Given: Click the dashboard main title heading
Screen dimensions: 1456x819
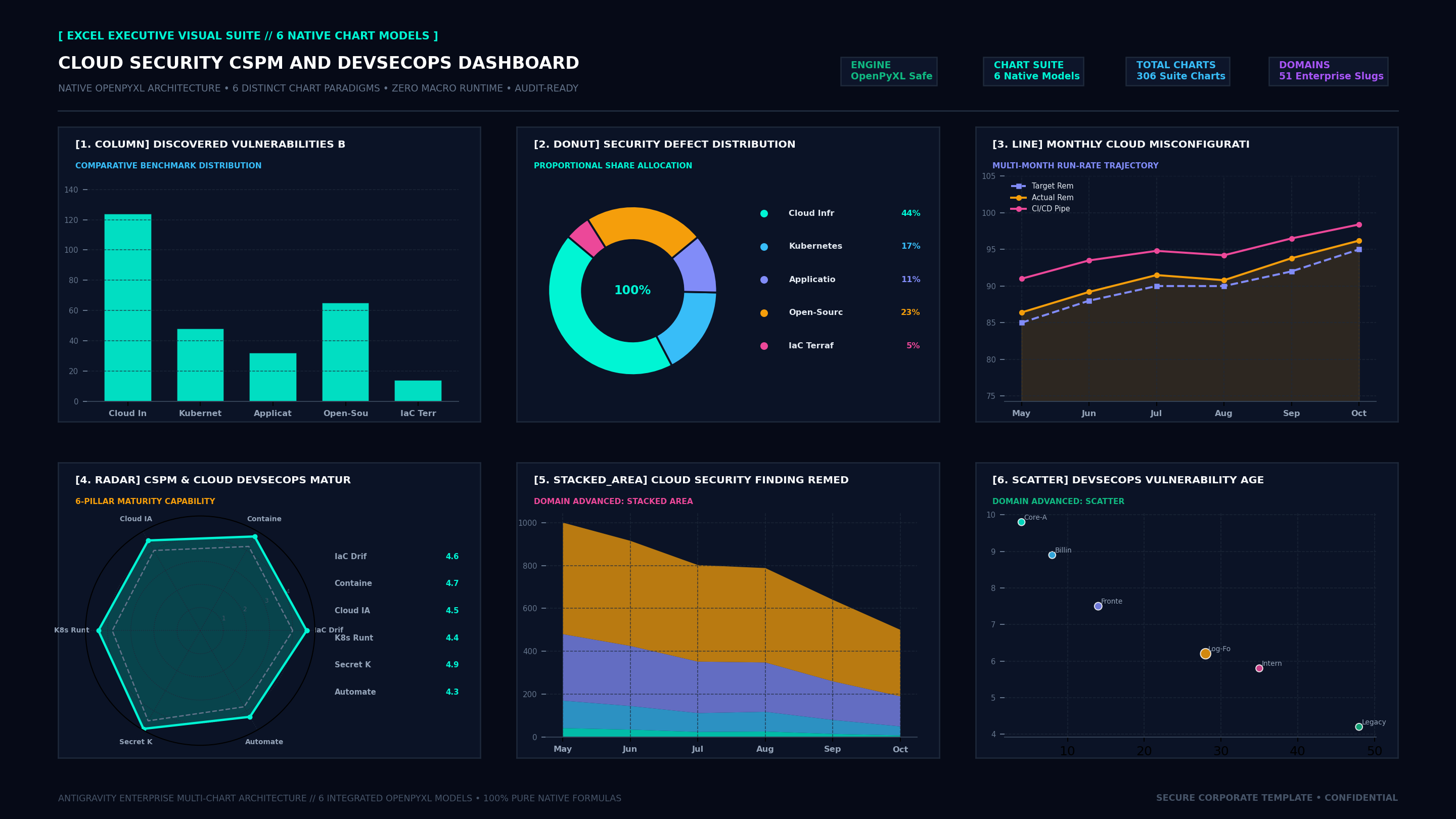Looking at the screenshot, I should pos(319,63).
